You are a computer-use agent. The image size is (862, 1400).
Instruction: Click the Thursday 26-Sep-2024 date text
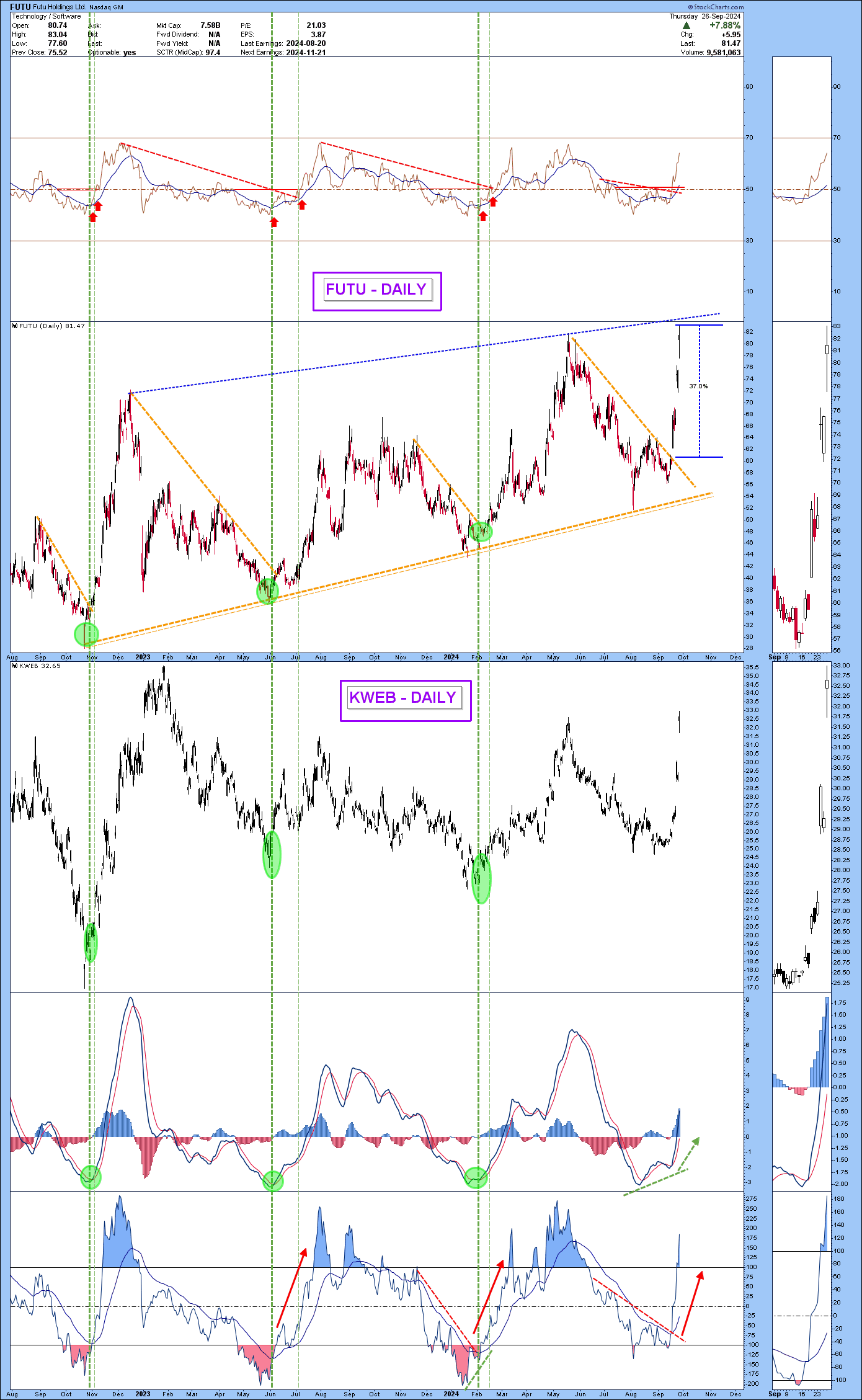pyautogui.click(x=704, y=16)
